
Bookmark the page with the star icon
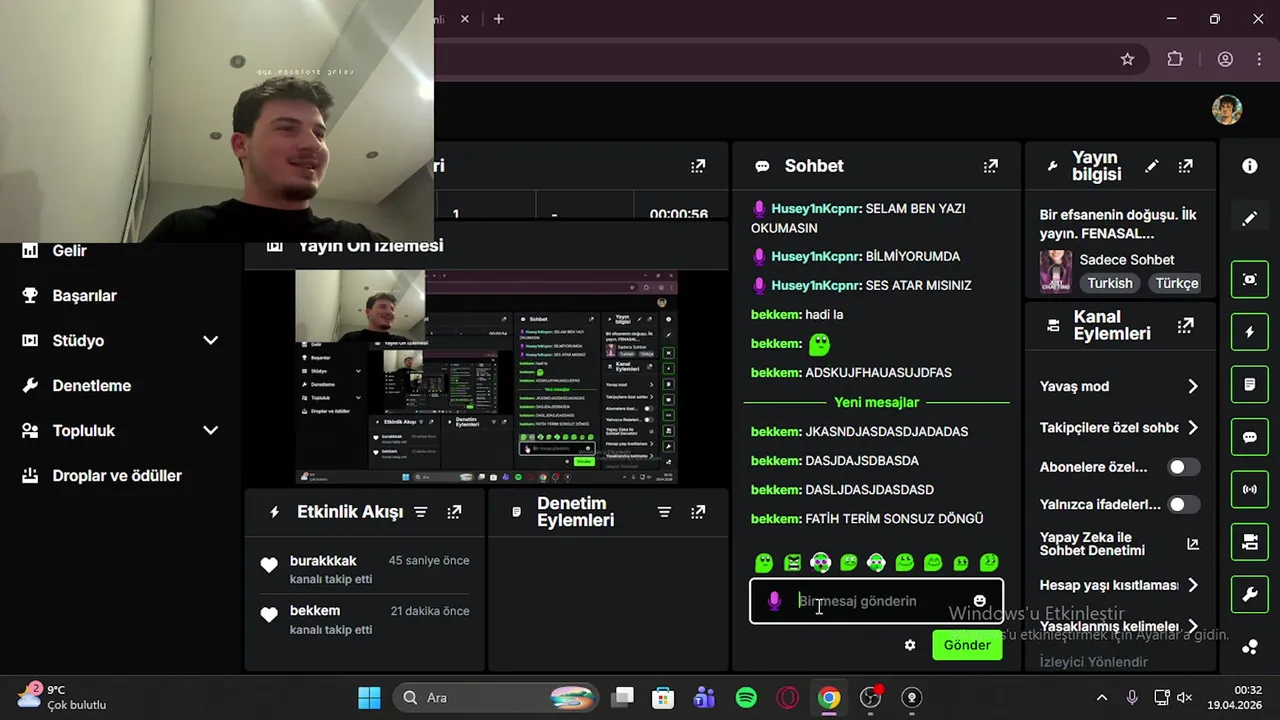click(1127, 59)
